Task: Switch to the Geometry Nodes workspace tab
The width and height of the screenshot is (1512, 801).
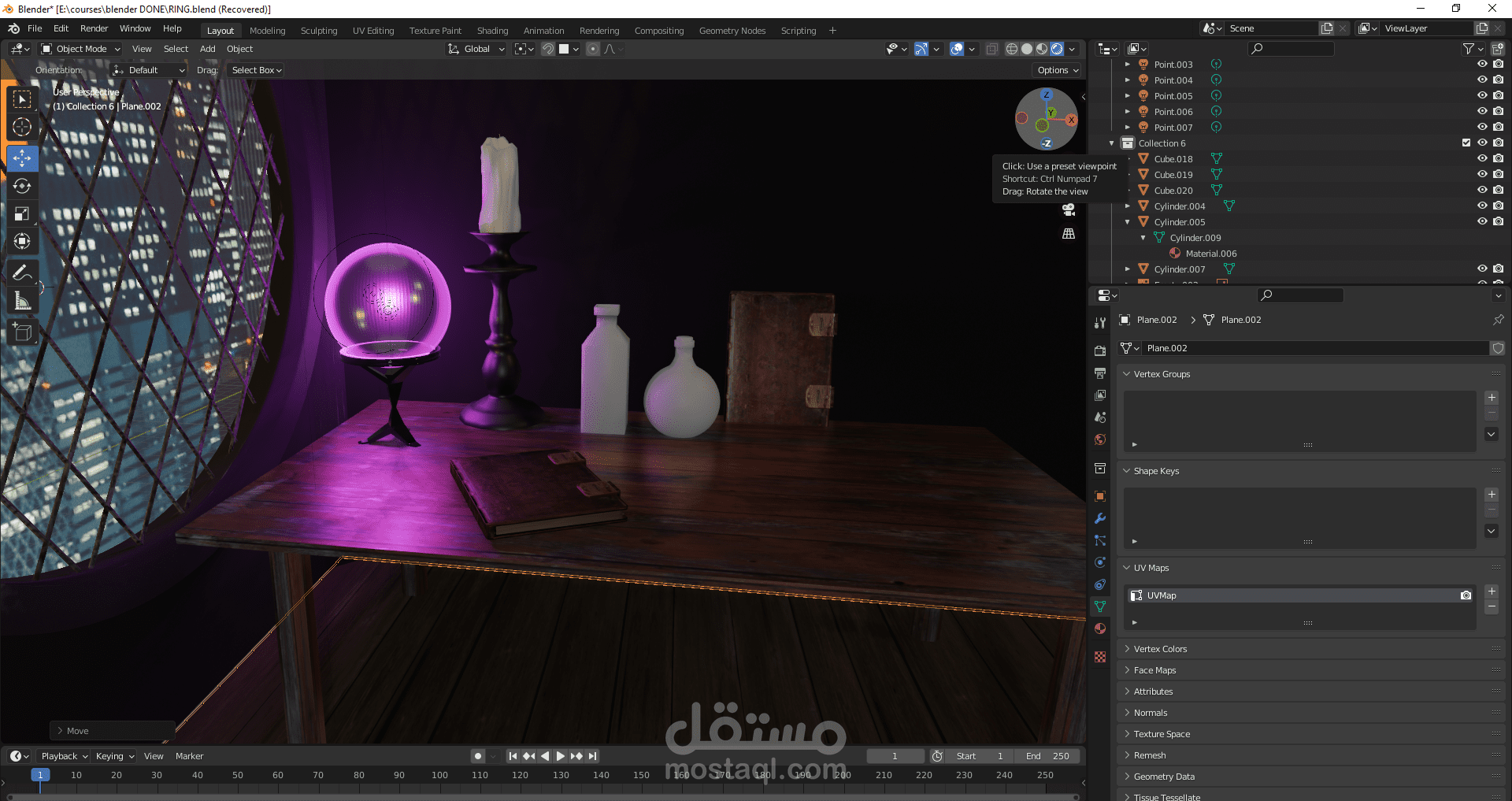Action: [x=732, y=31]
